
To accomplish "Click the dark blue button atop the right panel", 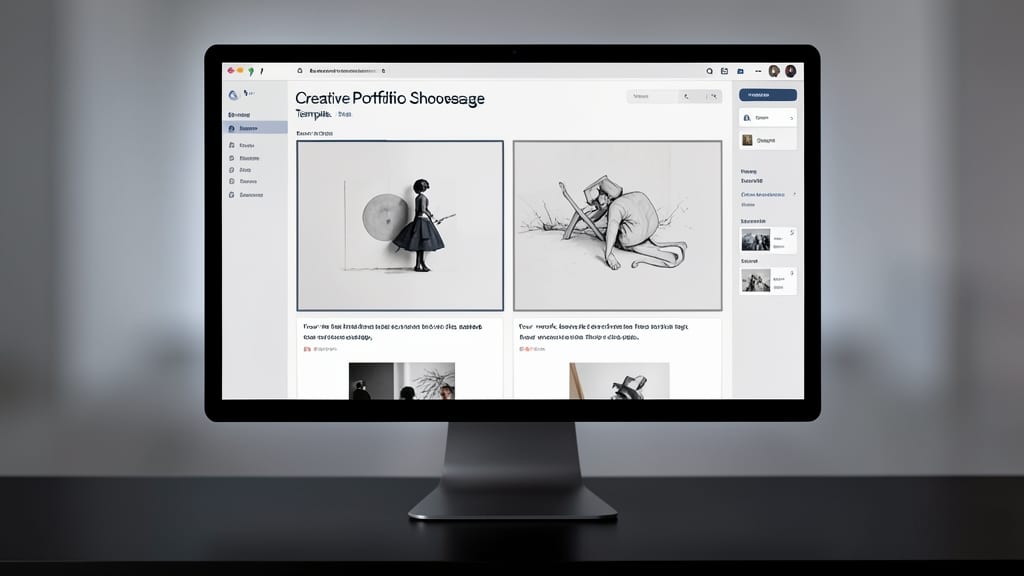I will 767,95.
